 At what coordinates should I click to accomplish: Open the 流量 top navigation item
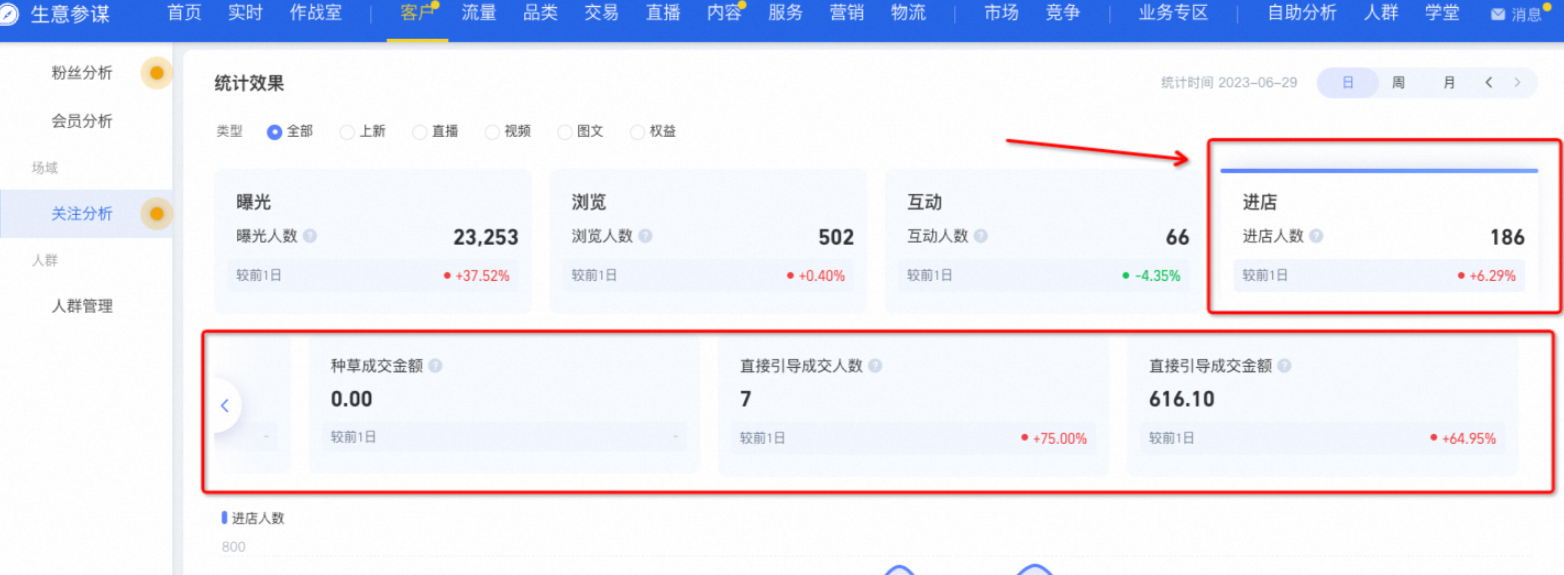click(479, 14)
